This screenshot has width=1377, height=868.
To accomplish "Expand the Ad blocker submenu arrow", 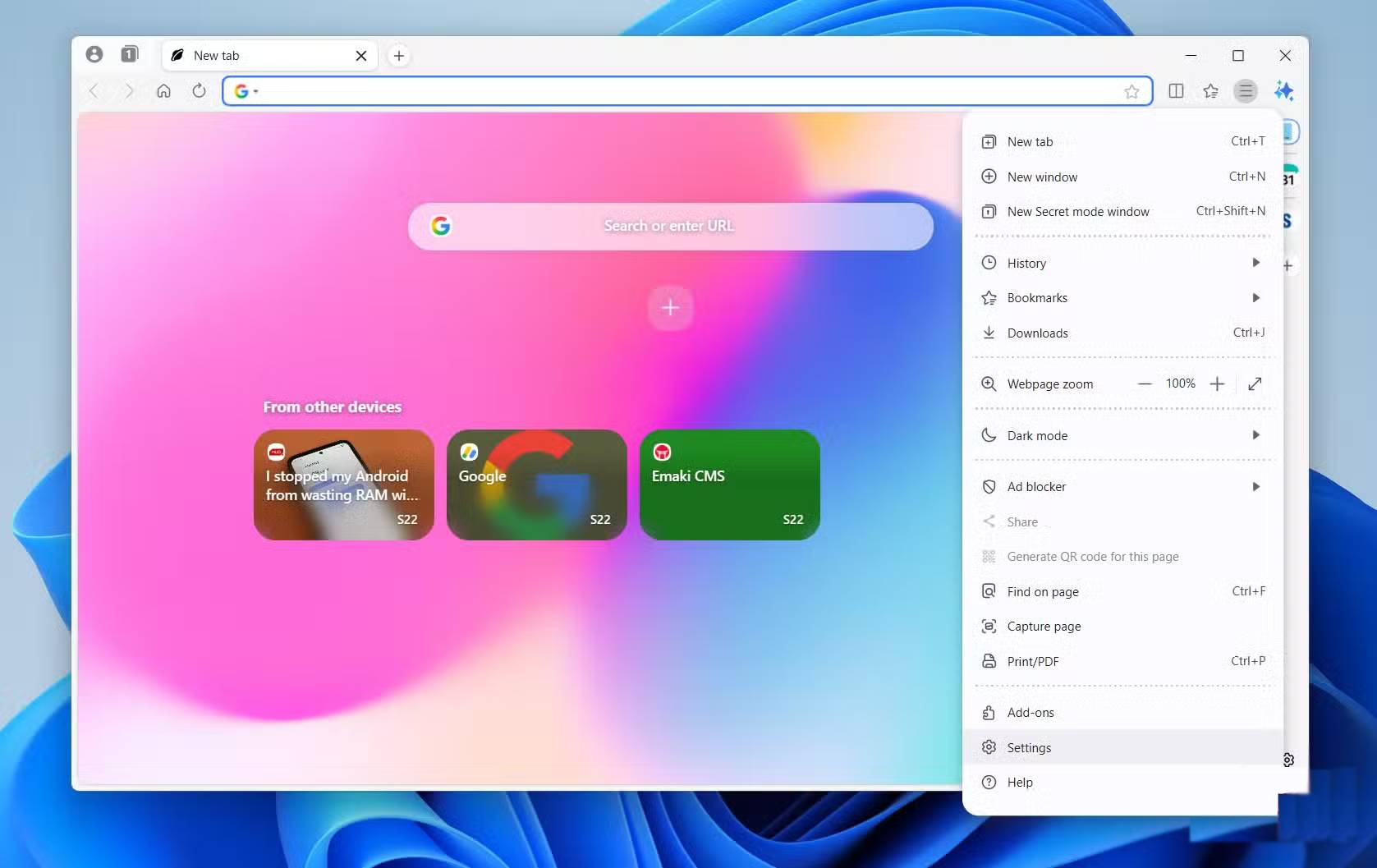I will click(x=1255, y=487).
